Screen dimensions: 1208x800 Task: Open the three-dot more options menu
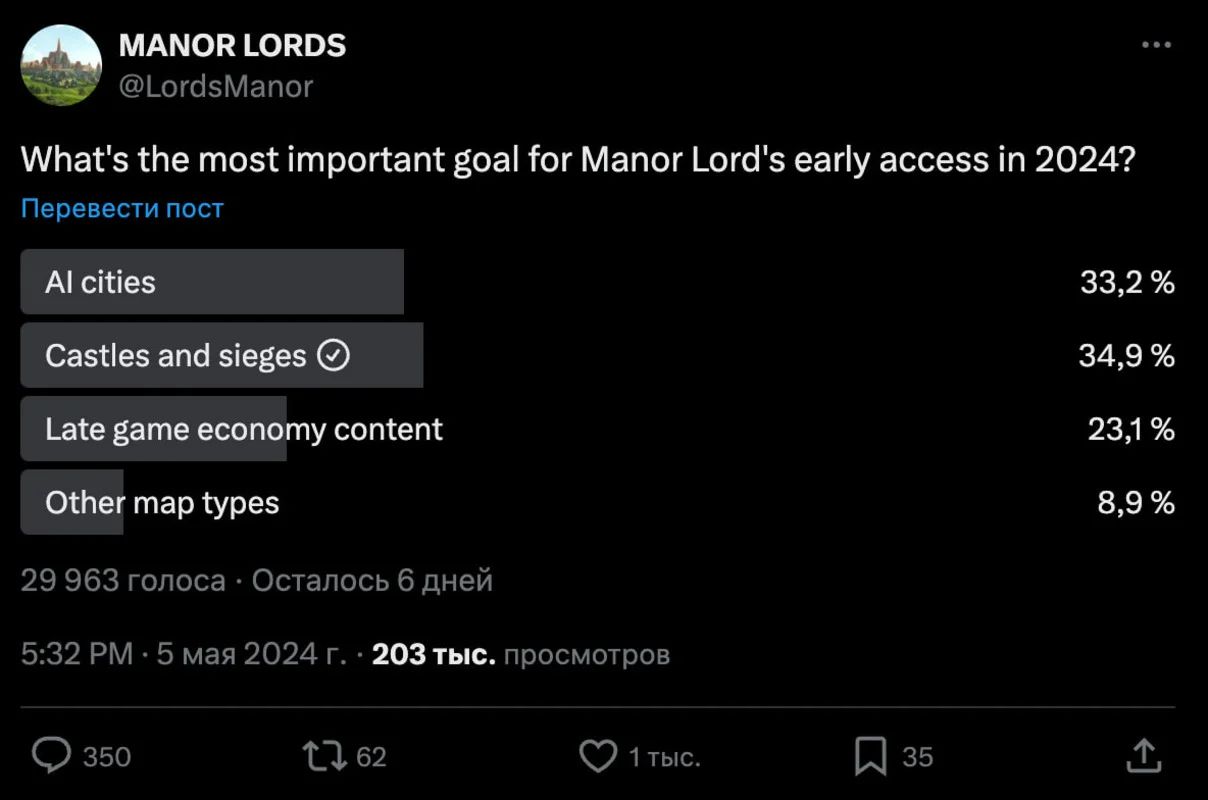point(1156,44)
